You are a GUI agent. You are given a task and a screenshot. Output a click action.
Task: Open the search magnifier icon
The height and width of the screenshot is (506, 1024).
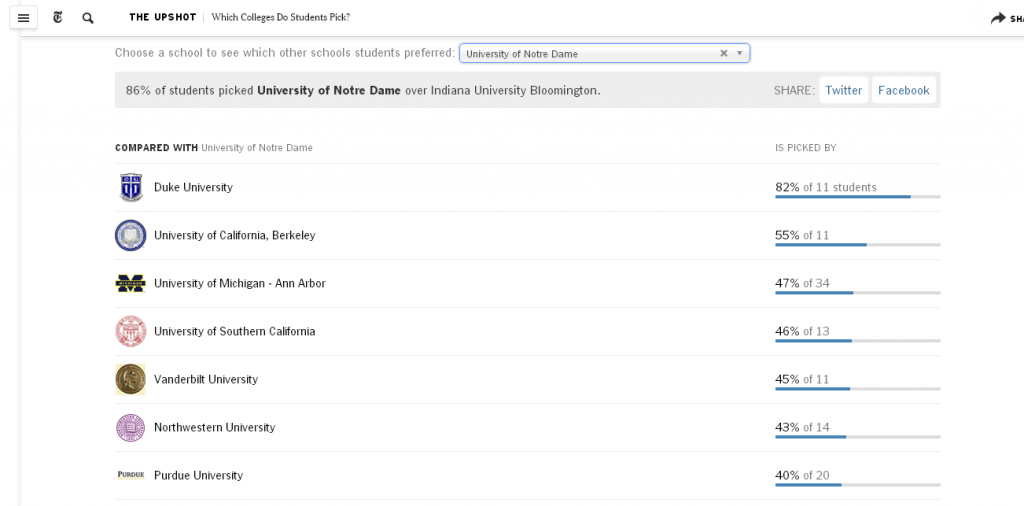[x=88, y=18]
